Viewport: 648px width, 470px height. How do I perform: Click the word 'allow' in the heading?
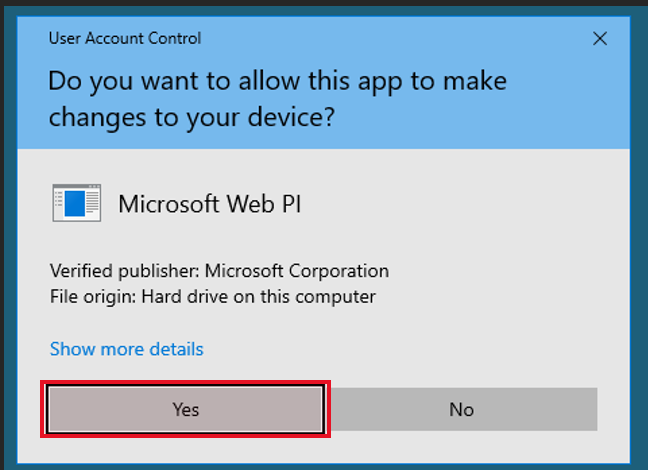pyautogui.click(x=269, y=81)
